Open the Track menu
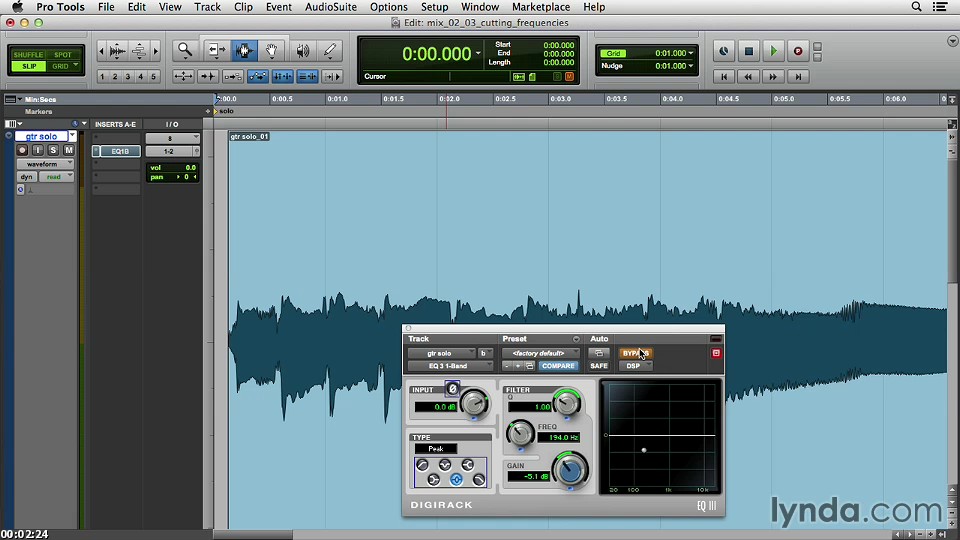This screenshot has width=960, height=540. (207, 7)
